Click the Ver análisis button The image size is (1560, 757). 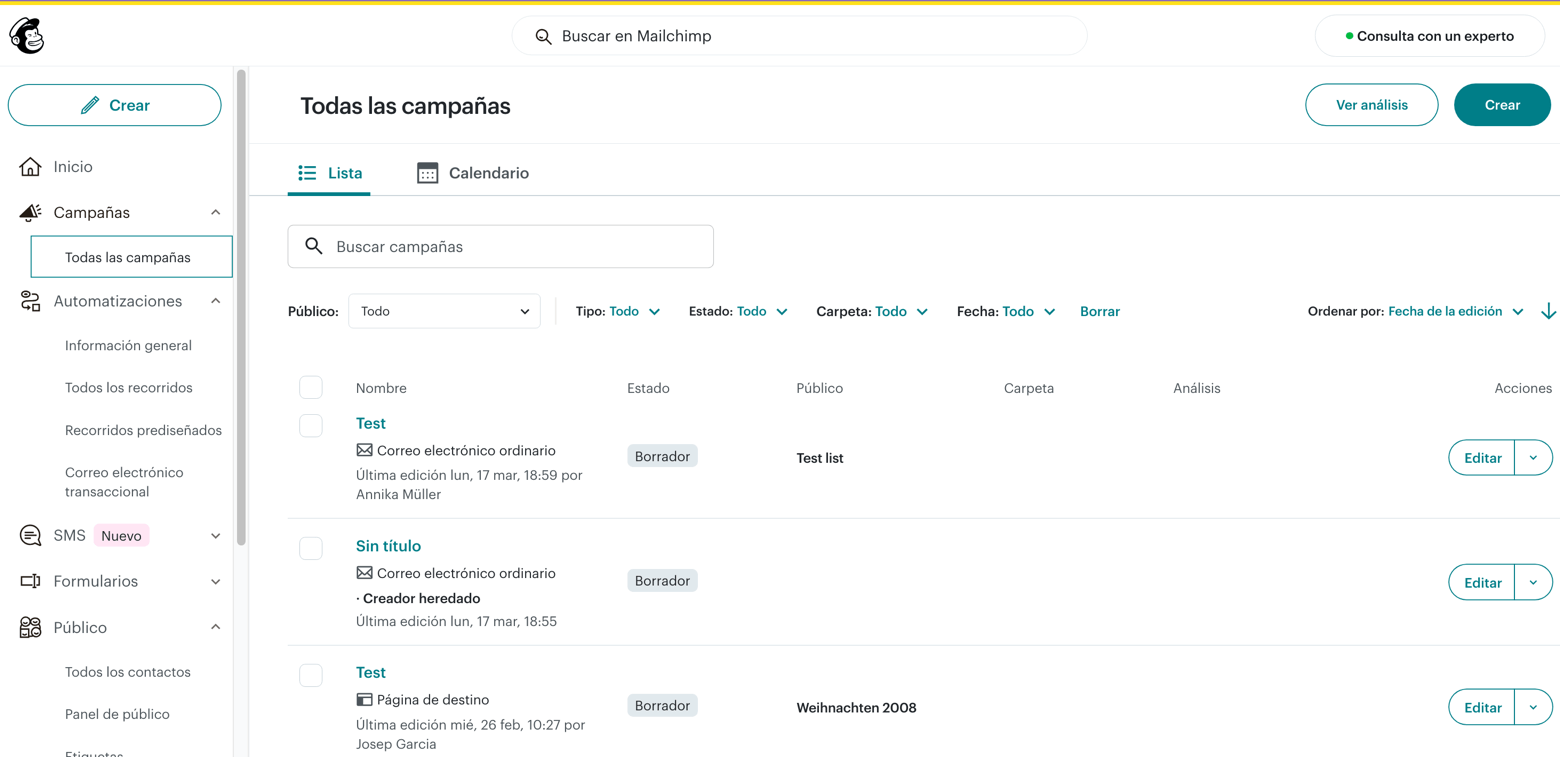(1371, 105)
